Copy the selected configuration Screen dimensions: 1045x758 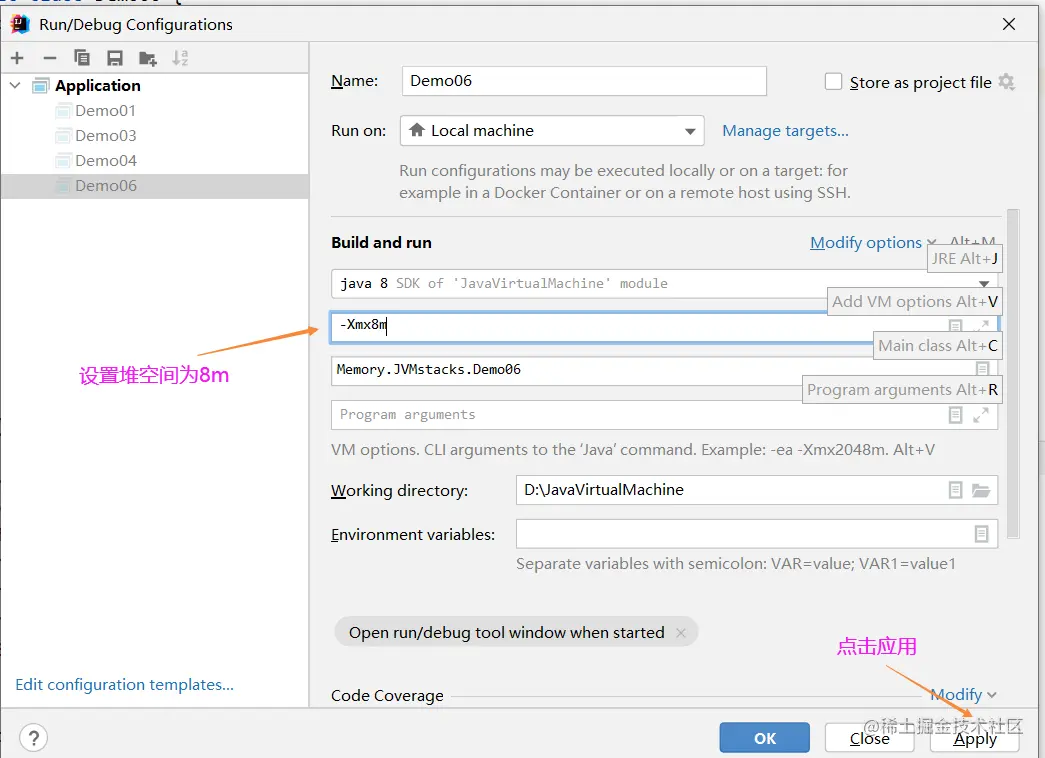pyautogui.click(x=82, y=59)
